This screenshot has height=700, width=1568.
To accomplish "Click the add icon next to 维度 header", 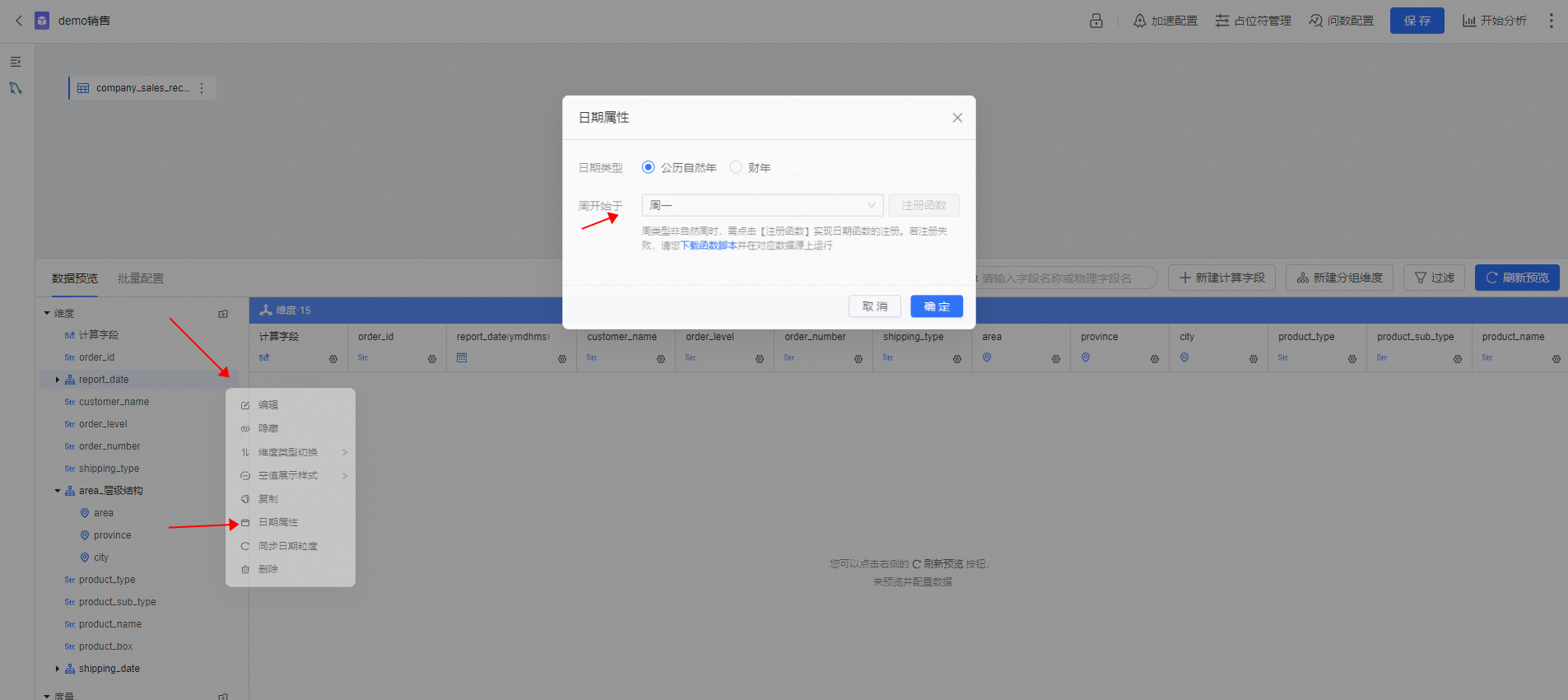I will 223,314.
